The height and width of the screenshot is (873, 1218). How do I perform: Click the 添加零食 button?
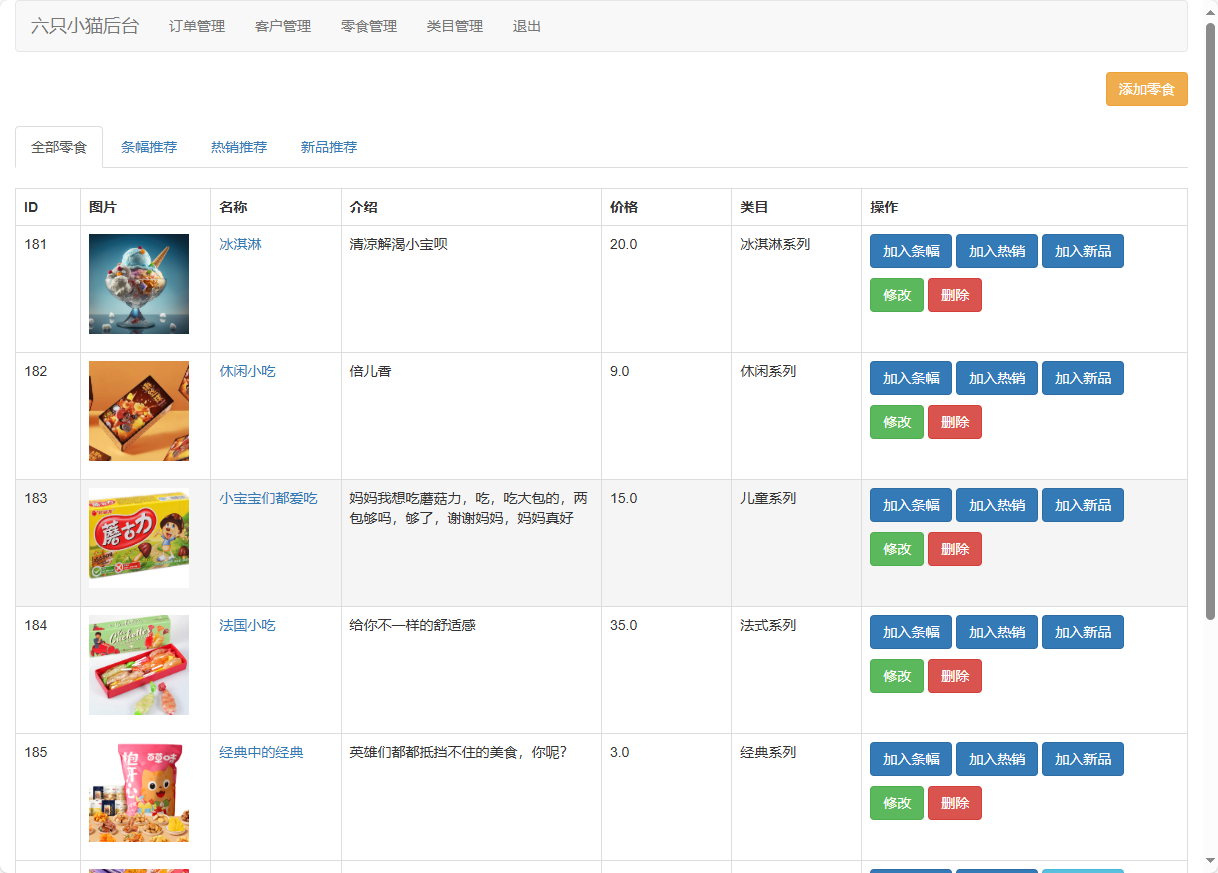click(x=1146, y=89)
